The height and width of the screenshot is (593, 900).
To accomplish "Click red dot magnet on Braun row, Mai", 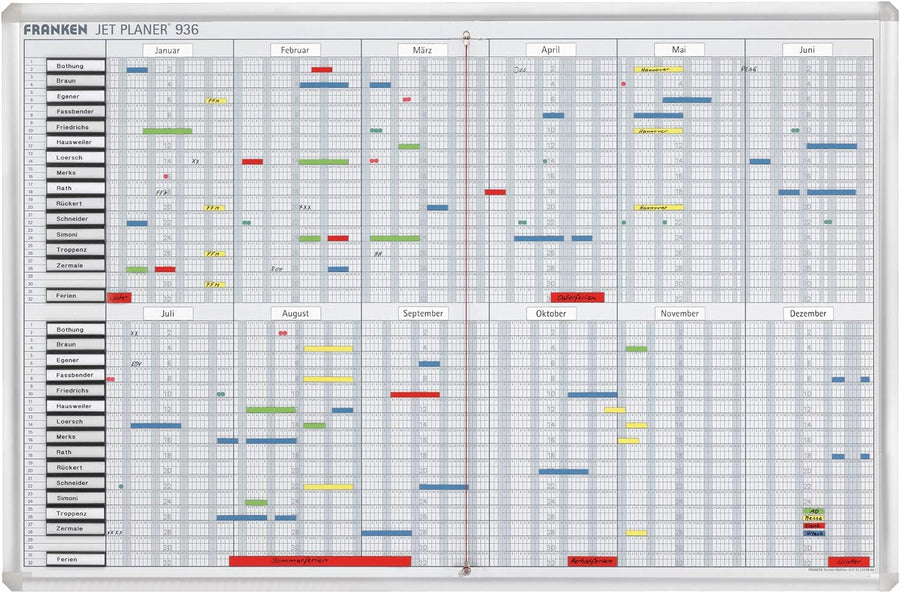I will pos(623,84).
